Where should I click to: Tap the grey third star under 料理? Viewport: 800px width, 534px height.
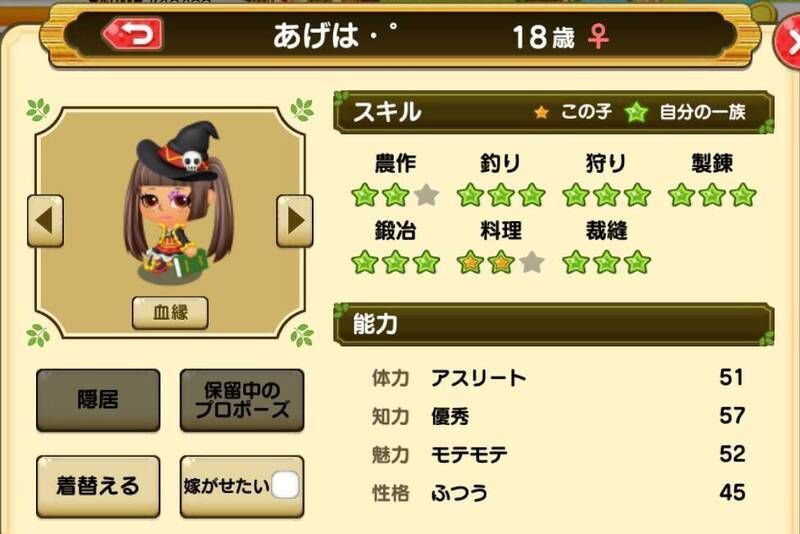pyautogui.click(x=532, y=262)
